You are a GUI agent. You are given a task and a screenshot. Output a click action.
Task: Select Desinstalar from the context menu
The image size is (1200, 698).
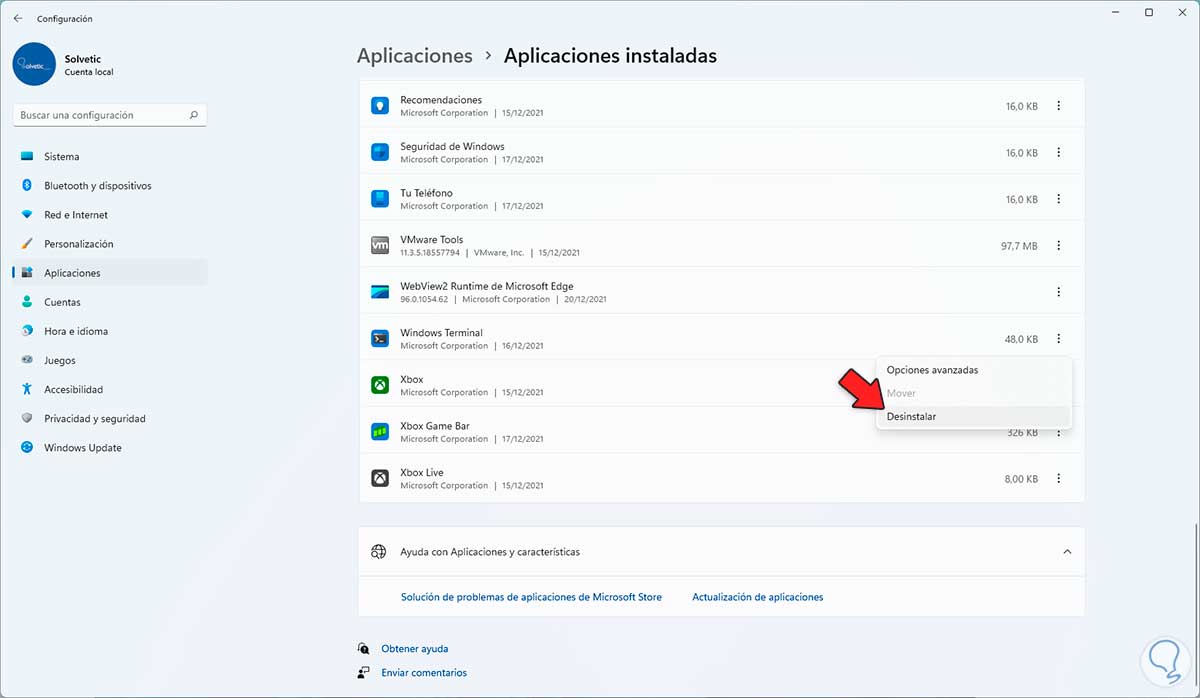(973, 416)
